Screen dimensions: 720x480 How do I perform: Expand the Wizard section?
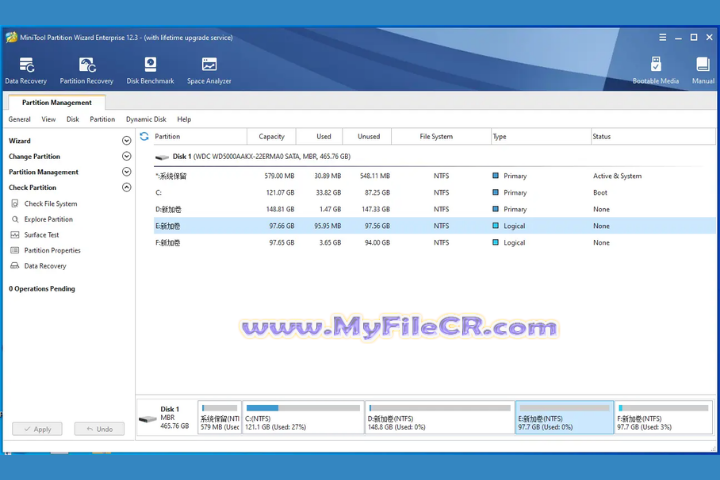tap(126, 141)
